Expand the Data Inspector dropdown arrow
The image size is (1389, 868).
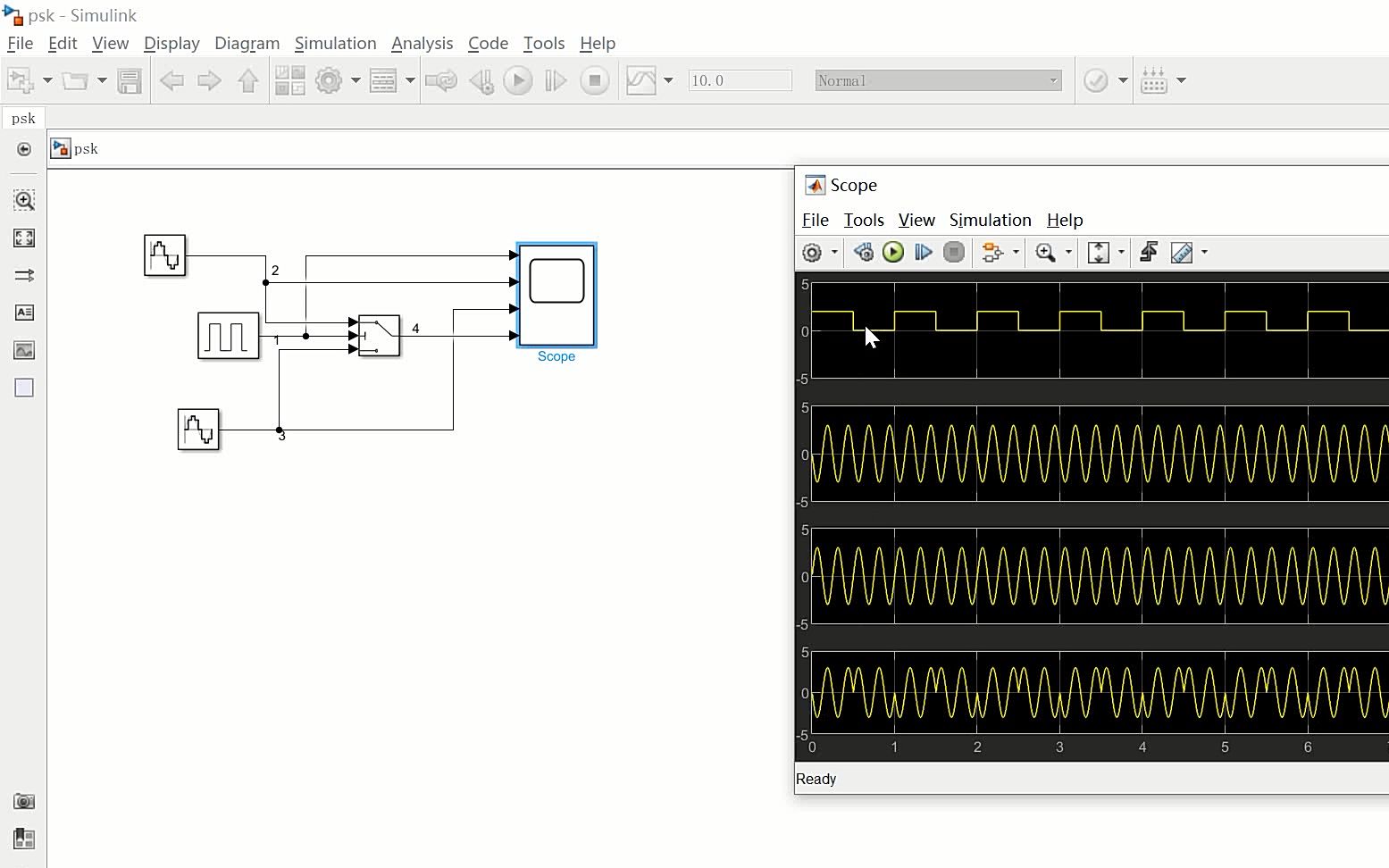pyautogui.click(x=668, y=80)
